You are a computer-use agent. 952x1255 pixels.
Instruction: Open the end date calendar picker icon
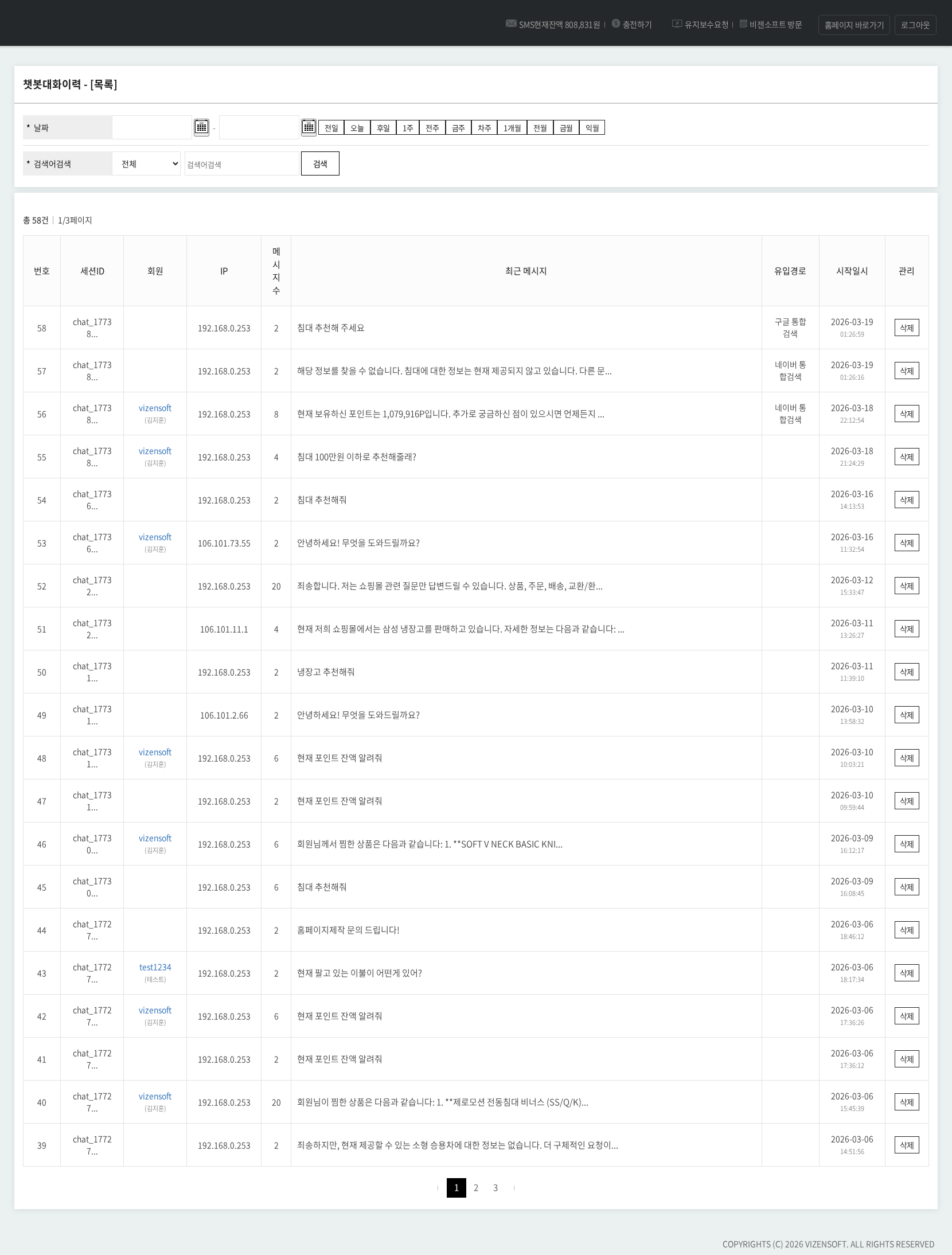309,127
